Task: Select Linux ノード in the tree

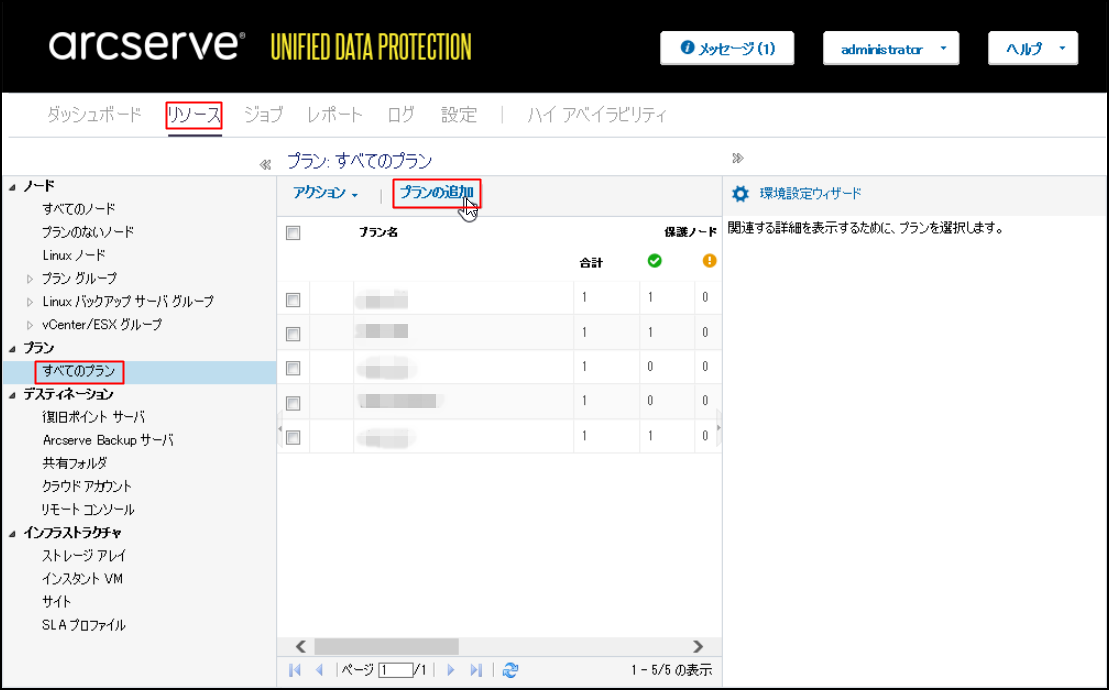Action: pos(74,255)
